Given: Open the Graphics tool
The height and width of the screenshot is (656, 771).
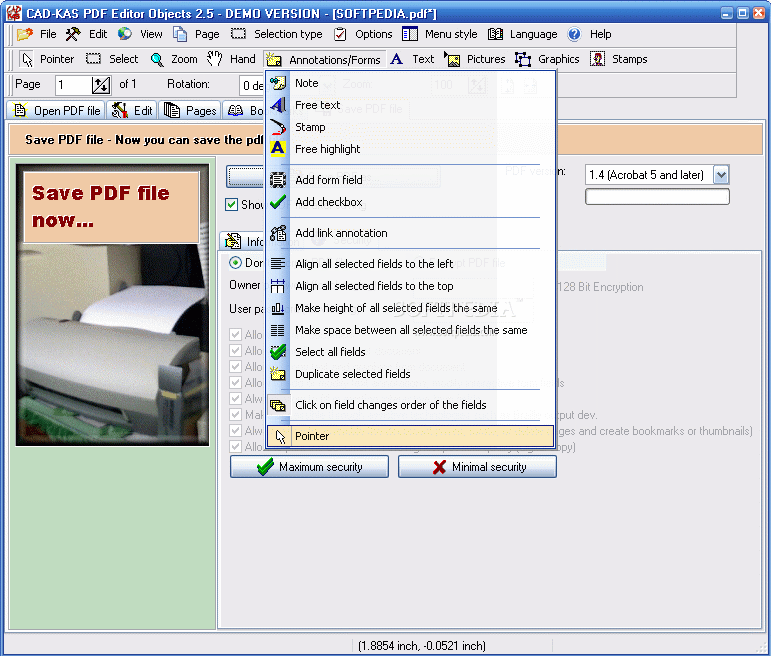Looking at the screenshot, I should (x=547, y=59).
